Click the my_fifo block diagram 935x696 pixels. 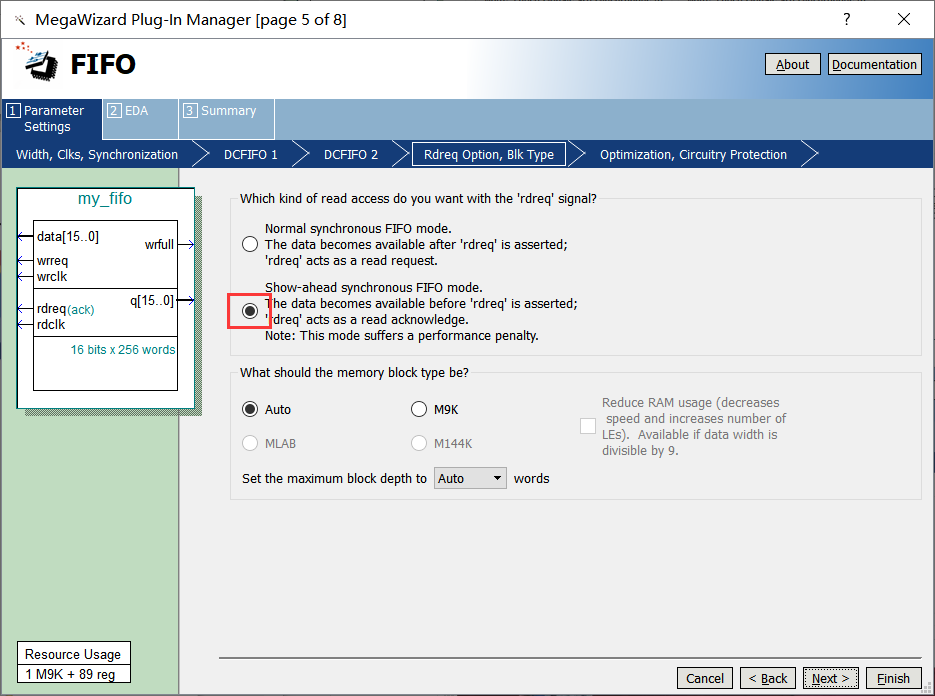point(105,300)
